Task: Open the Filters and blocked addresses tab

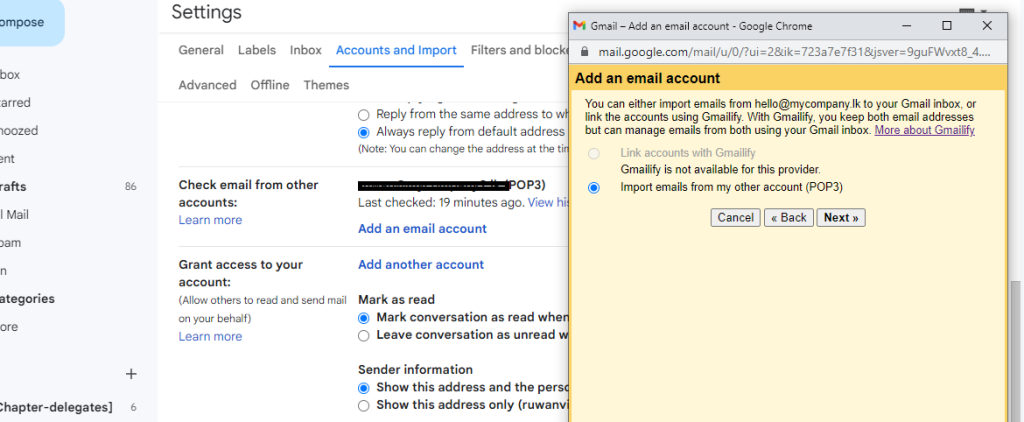Action: (519, 50)
